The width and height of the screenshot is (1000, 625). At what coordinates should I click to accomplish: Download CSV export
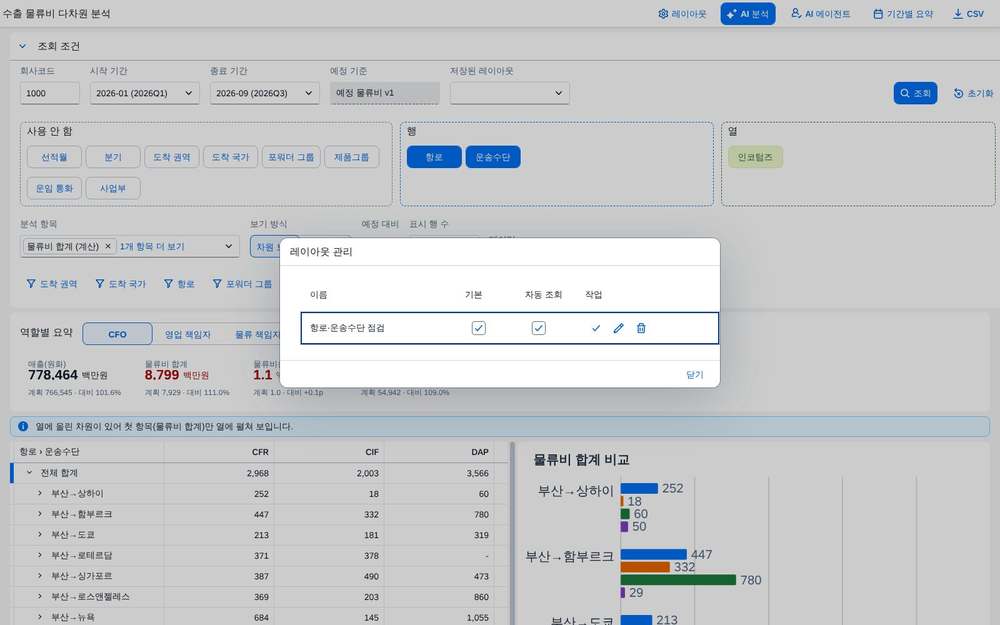[968, 13]
